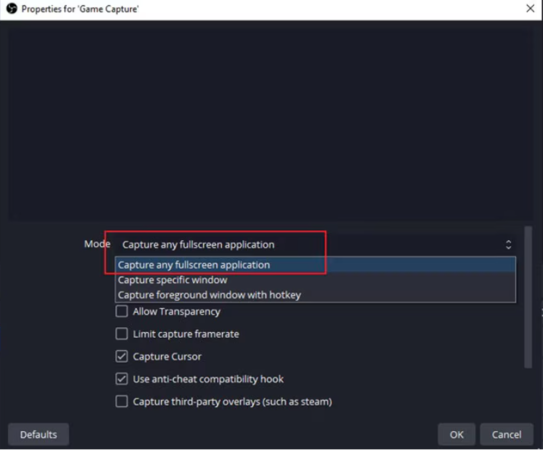543x450 pixels.
Task: Click the Capture Cursor label text
Action: 167,356
